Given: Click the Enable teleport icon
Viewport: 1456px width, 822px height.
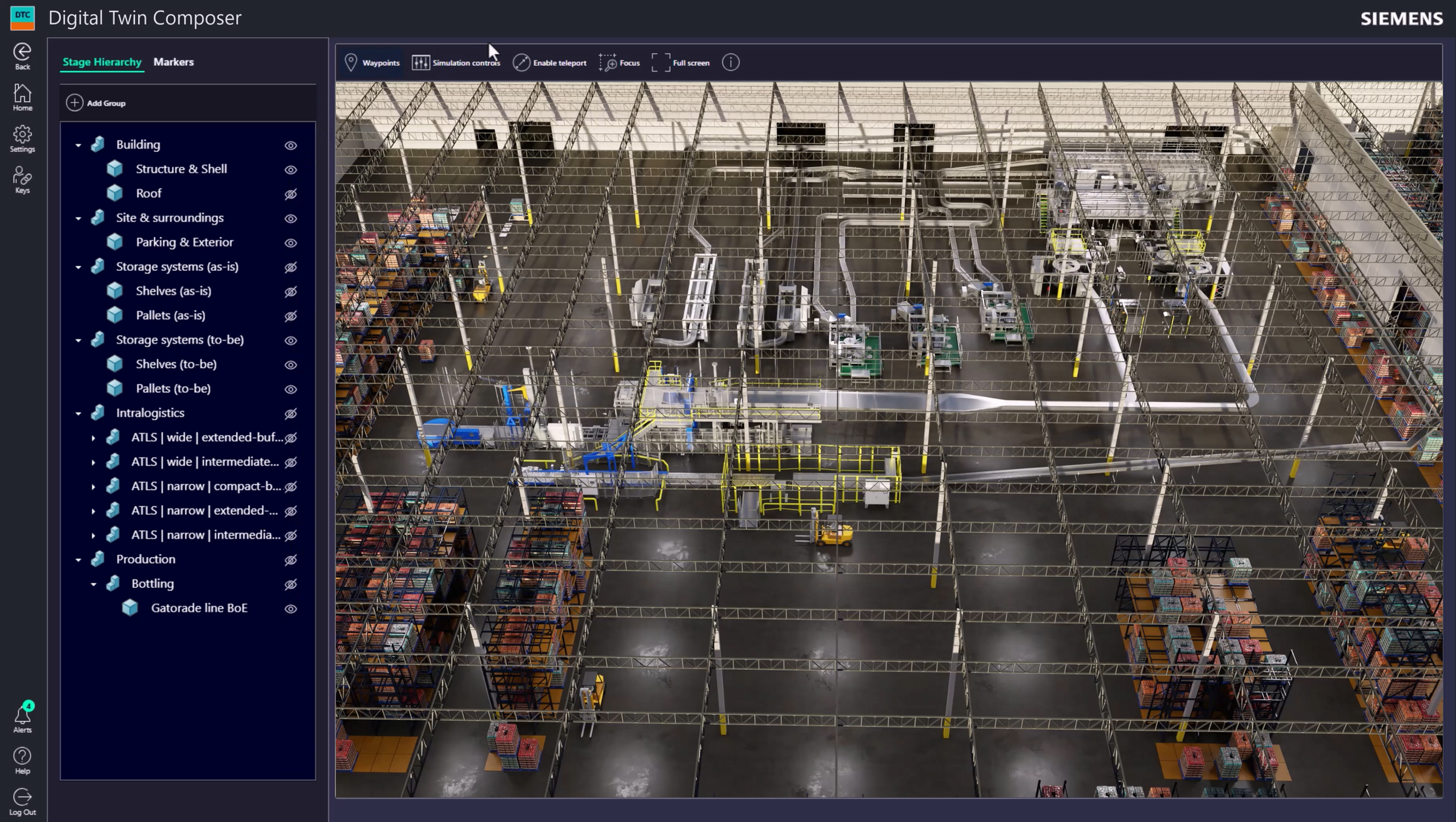Looking at the screenshot, I should pyautogui.click(x=521, y=63).
